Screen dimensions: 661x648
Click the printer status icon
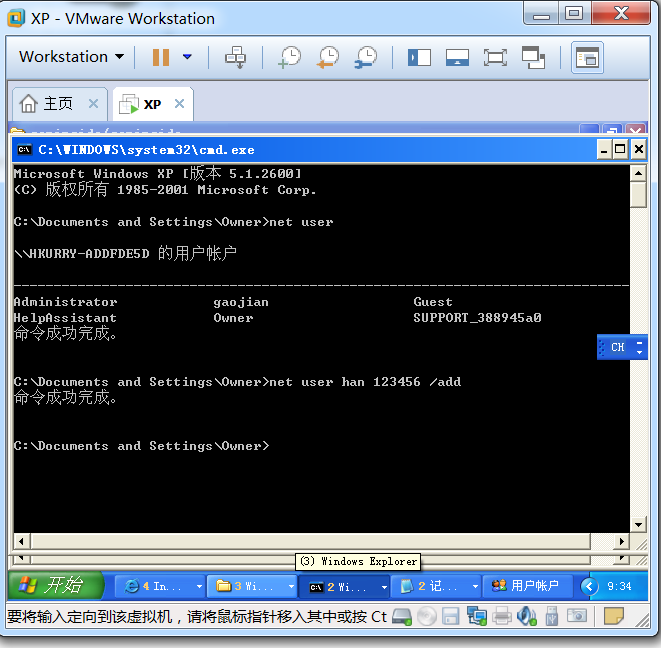(x=502, y=616)
